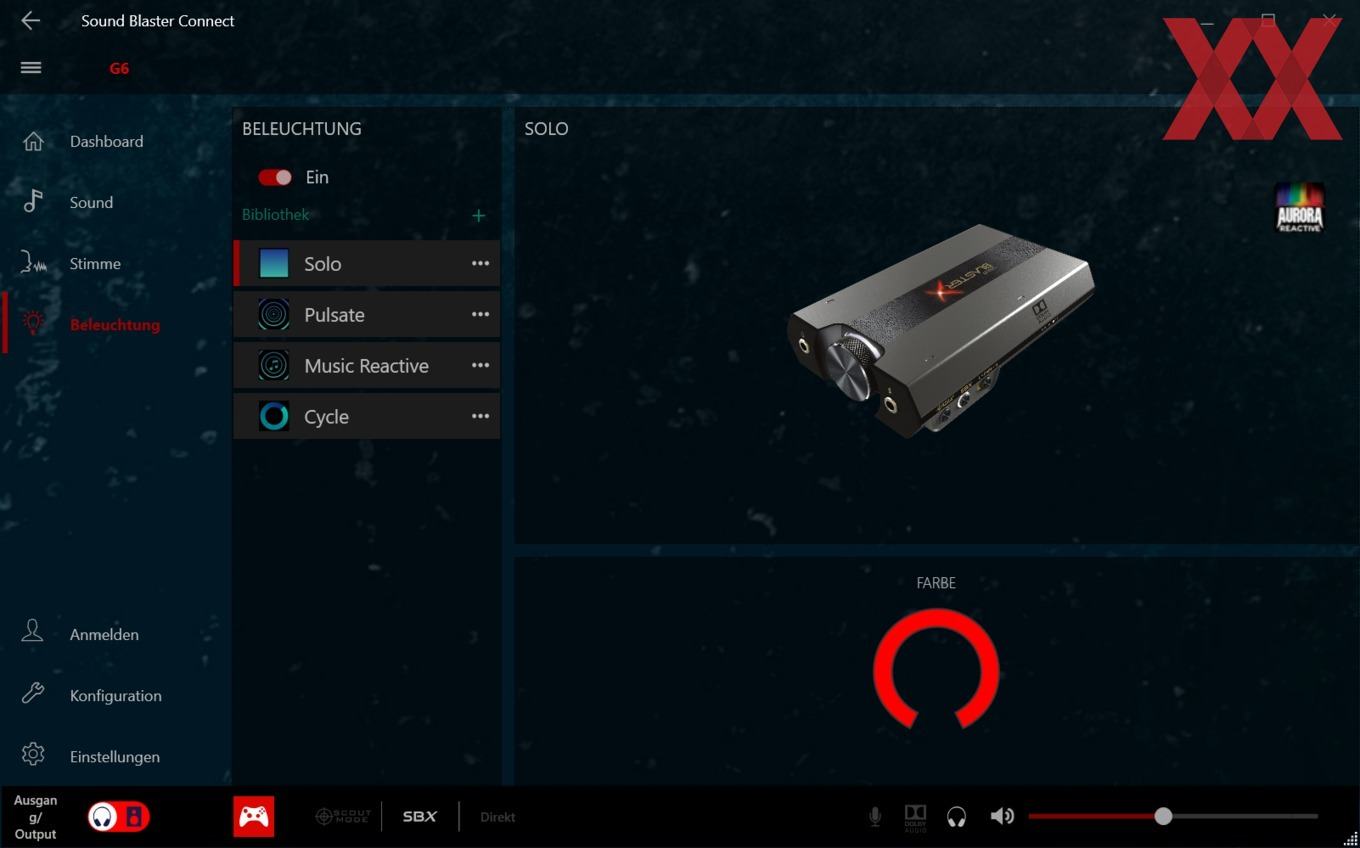Screen dimensions: 1360x848
Task: Click the master volume slider track
Action: [1173, 817]
